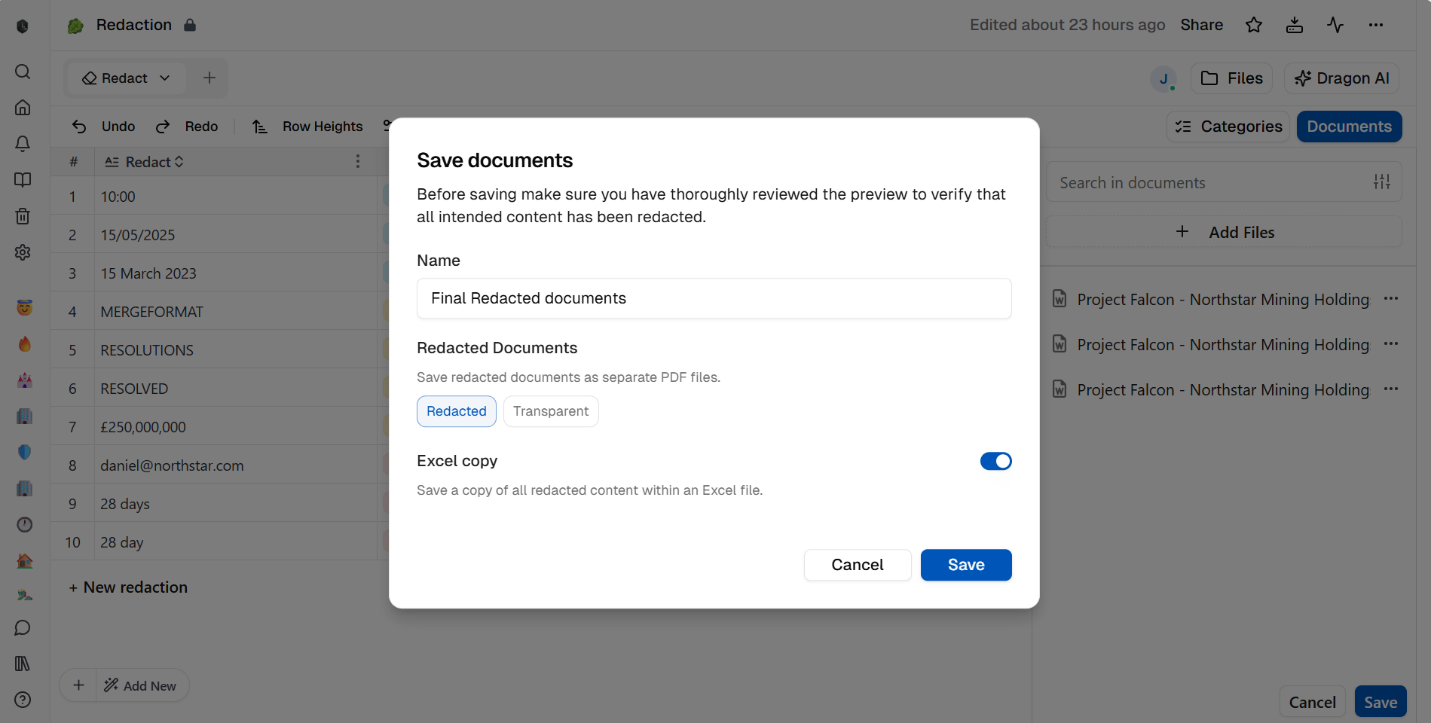Viewport: 1431px width, 723px height.
Task: Go to Home in the sidebar
Action: coord(23,108)
